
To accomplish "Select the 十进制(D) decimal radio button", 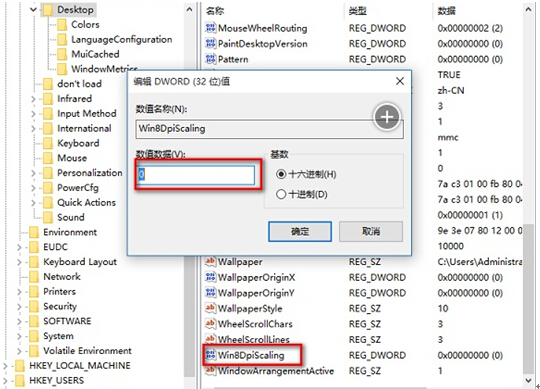I will (281, 194).
